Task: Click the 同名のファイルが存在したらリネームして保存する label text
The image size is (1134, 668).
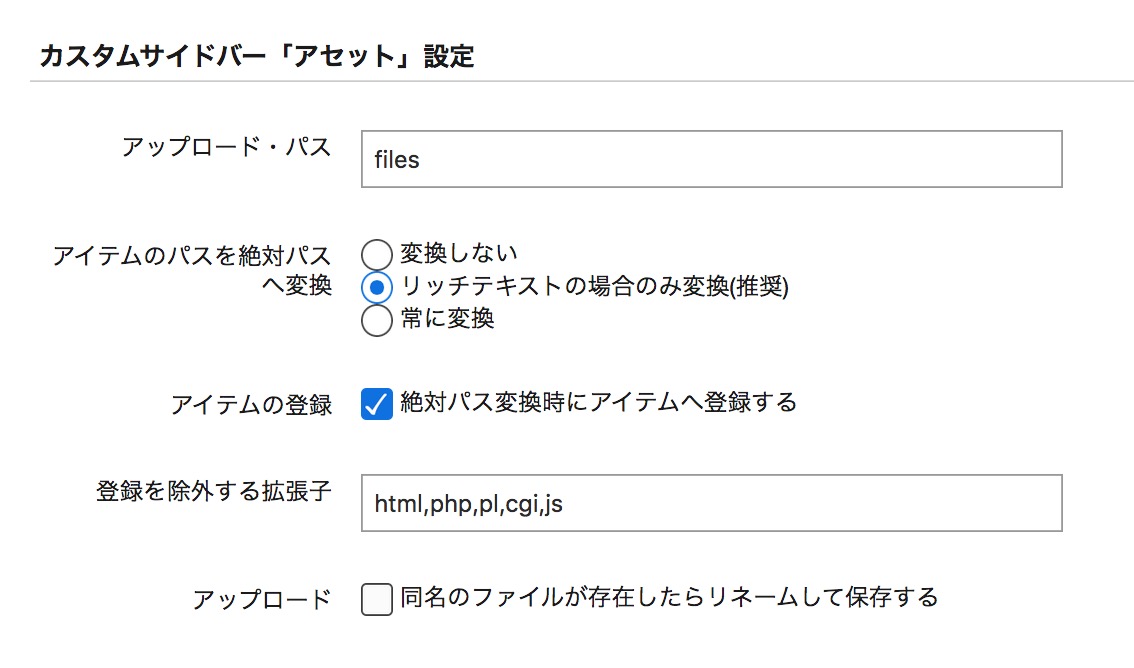Action: (669, 597)
